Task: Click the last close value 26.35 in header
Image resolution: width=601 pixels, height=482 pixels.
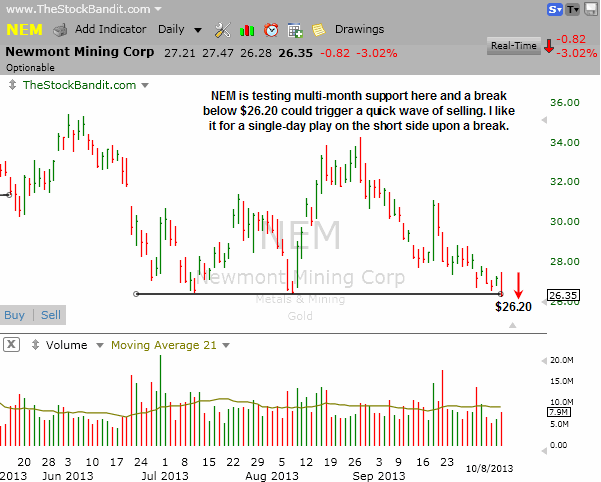Action: coord(296,53)
